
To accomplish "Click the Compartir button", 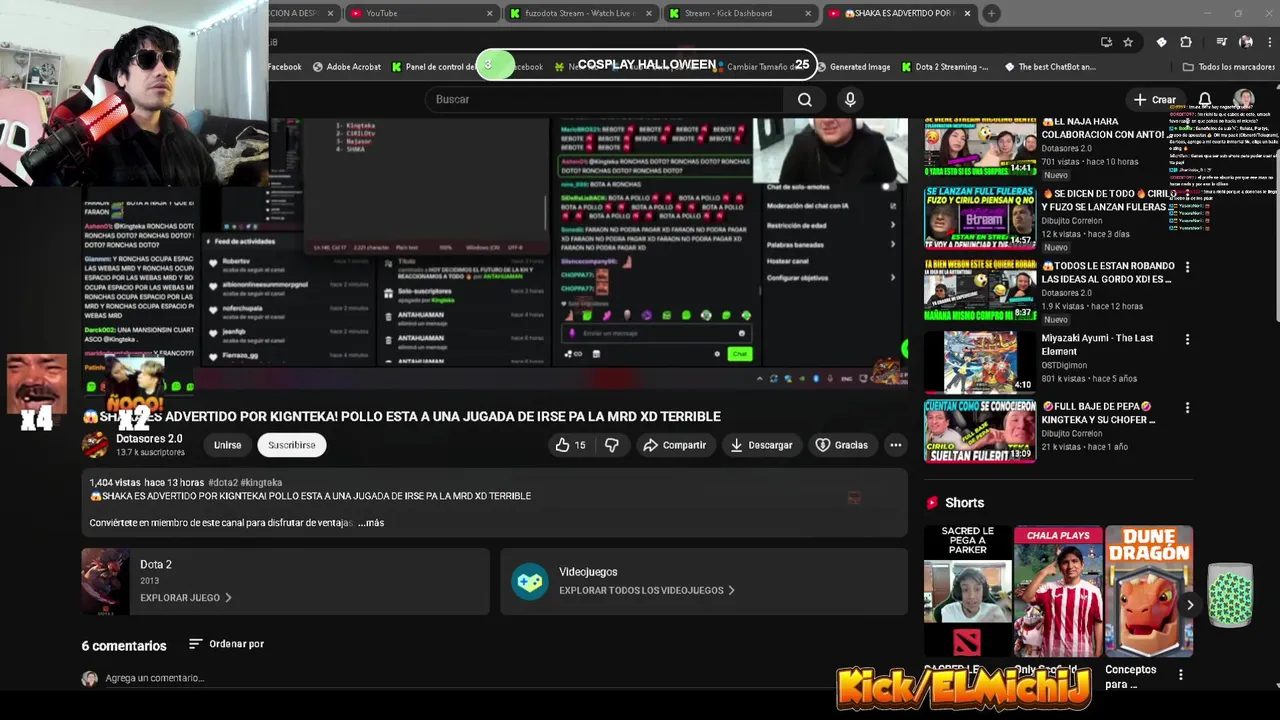I will (675, 445).
